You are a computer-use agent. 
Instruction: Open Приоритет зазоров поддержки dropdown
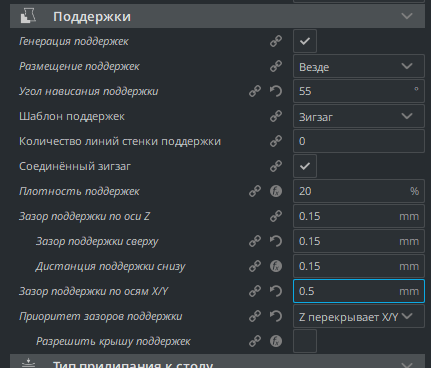[x=359, y=316]
